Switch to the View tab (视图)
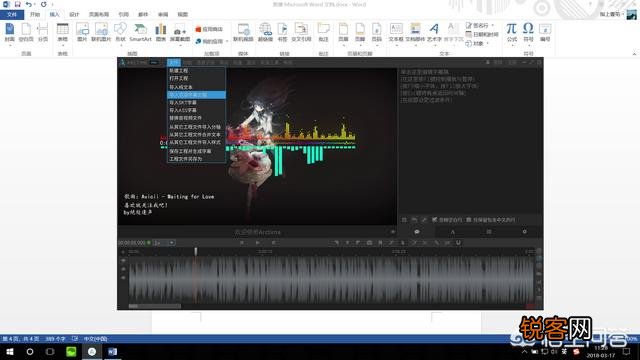Image resolution: width=640 pixels, height=360 pixels. click(182, 14)
